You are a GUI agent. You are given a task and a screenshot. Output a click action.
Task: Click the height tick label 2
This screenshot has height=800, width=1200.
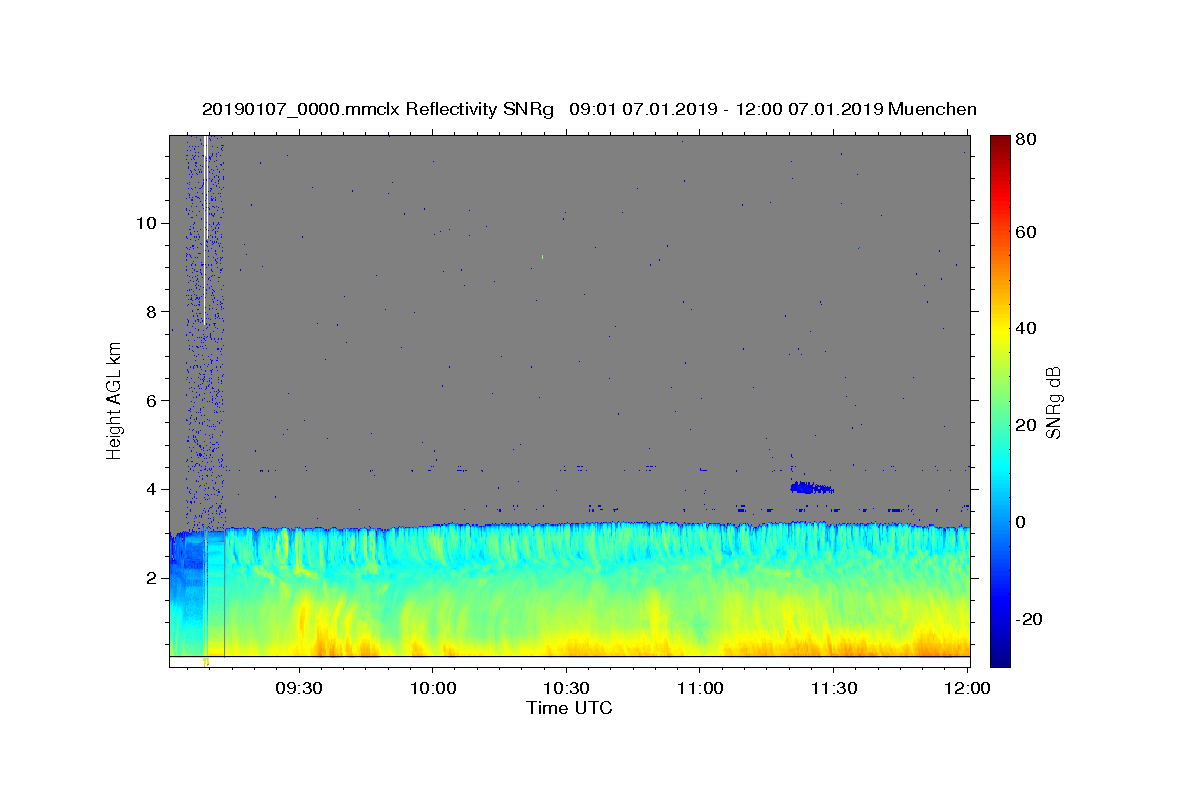pyautogui.click(x=150, y=578)
